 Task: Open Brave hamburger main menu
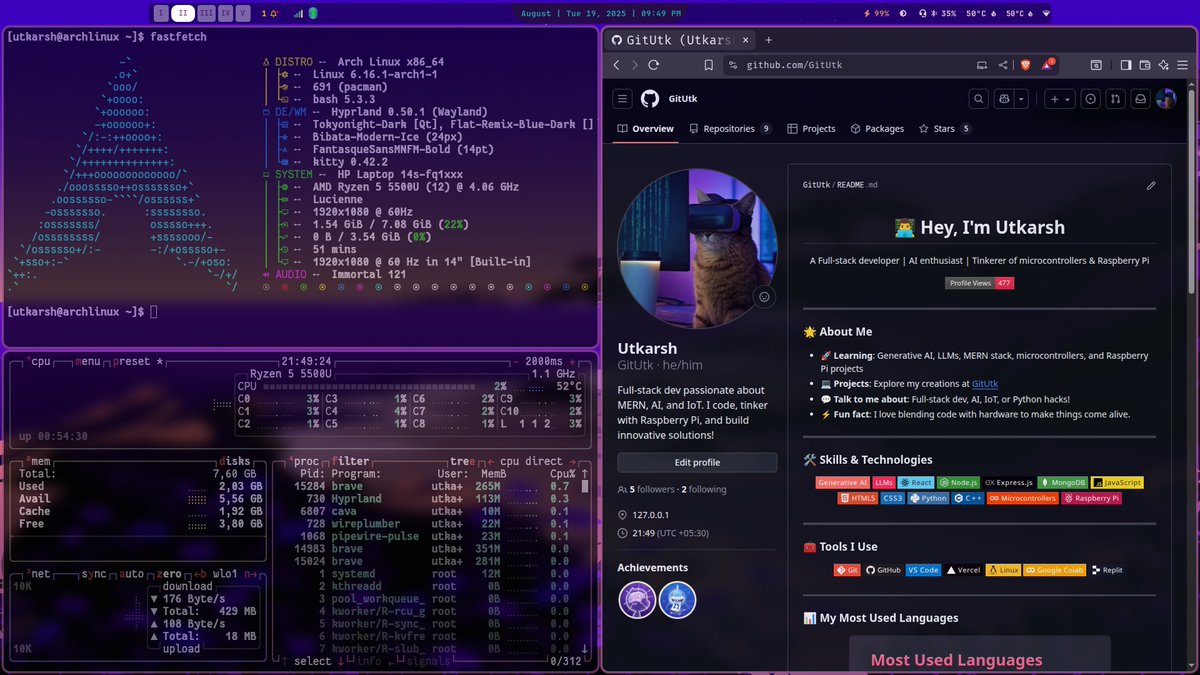[1183, 65]
